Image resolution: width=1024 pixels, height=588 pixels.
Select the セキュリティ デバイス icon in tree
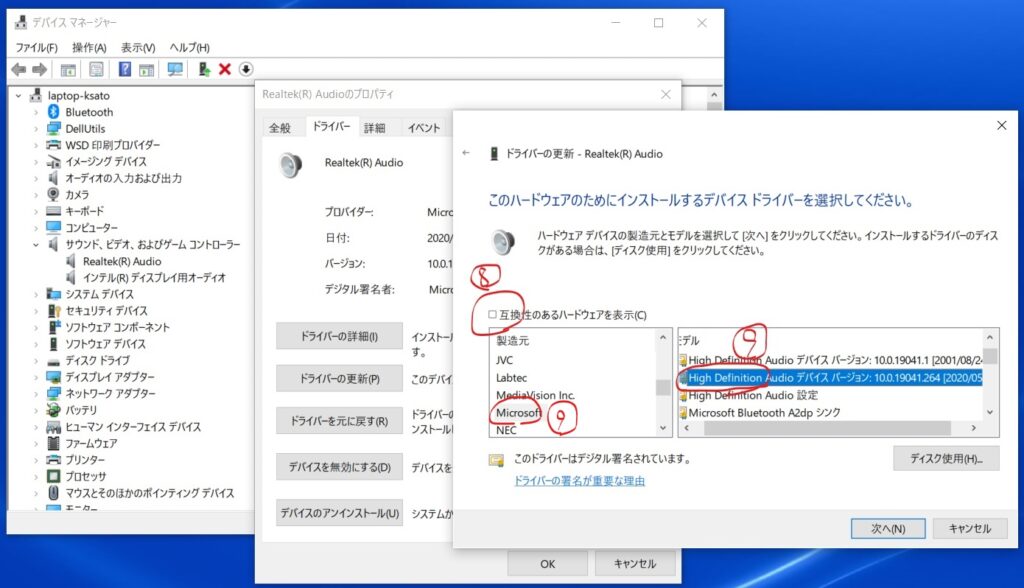54,311
